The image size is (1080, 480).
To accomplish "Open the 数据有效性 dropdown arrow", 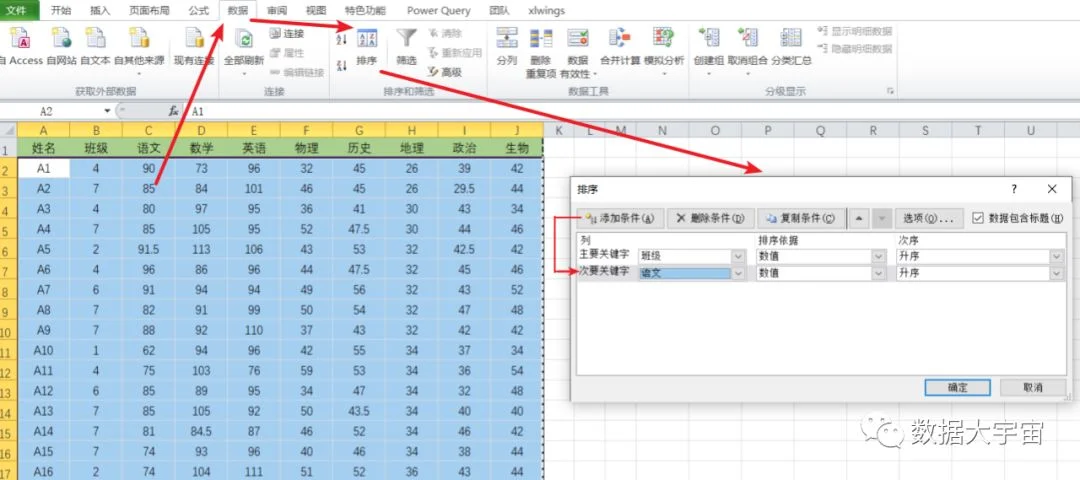I will pyautogui.click(x=594, y=74).
